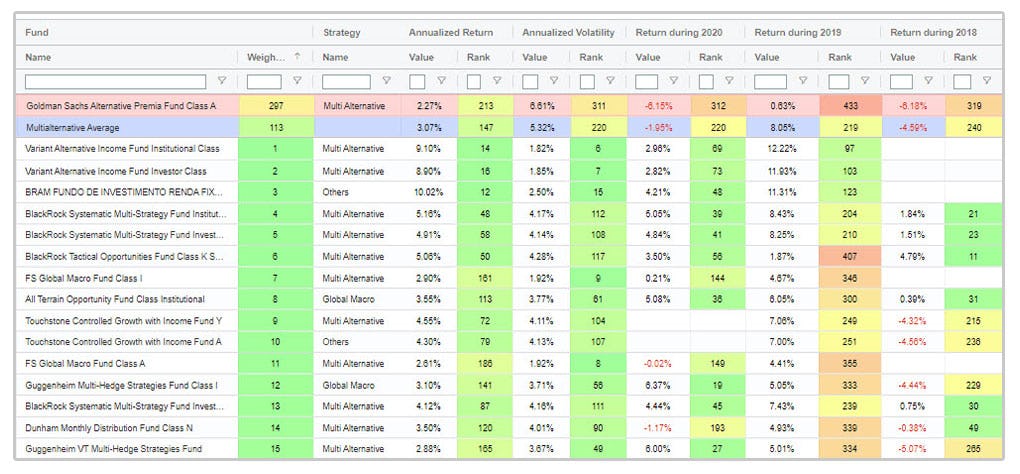Sort by the Annualized Return Rank column header

point(479,57)
